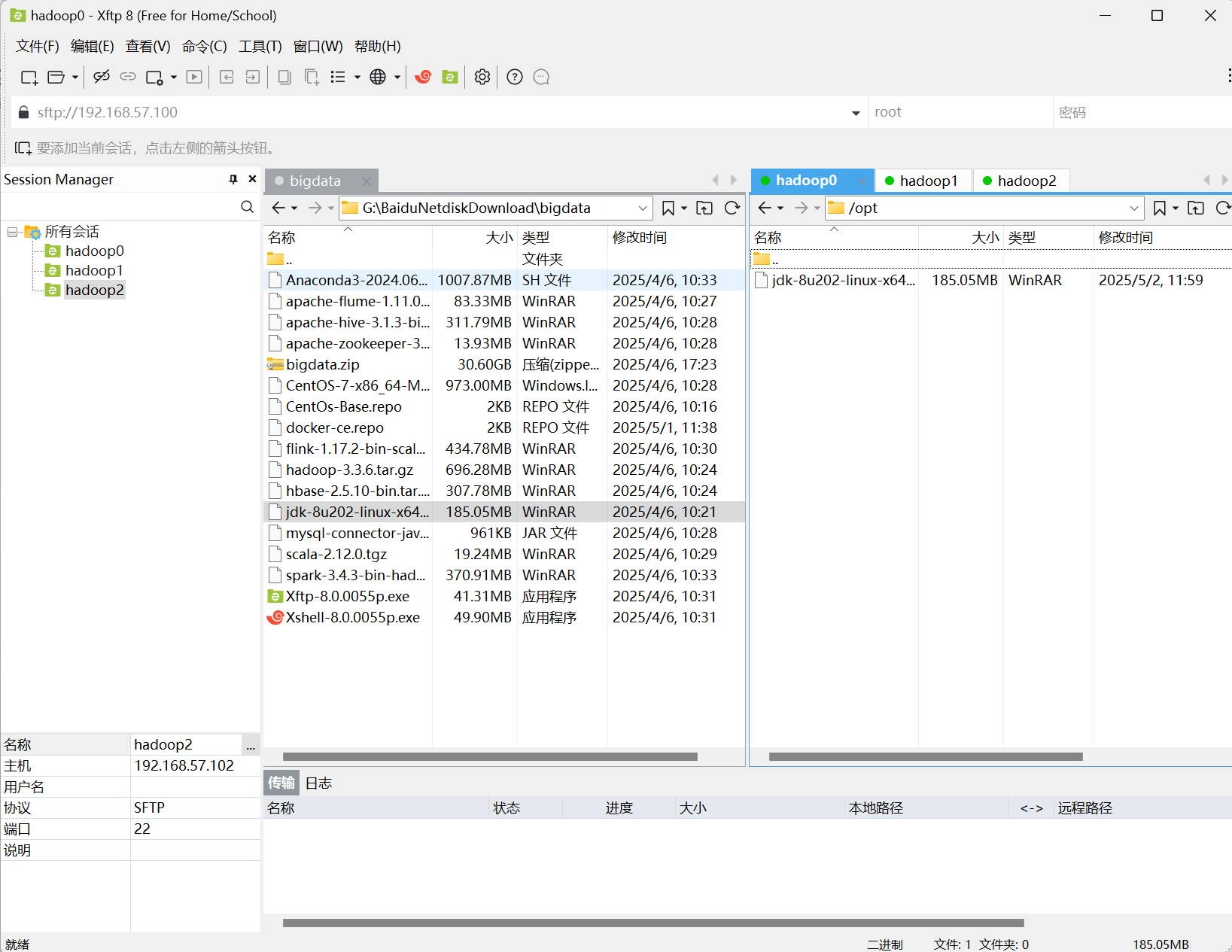Open the 编辑(E) menu

coord(93,47)
